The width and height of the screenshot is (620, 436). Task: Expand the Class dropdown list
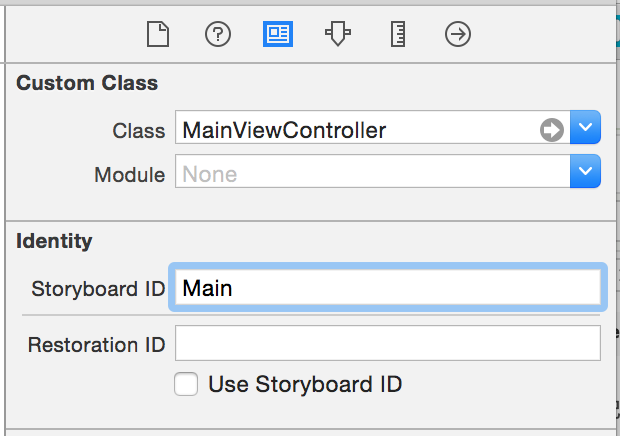click(586, 127)
